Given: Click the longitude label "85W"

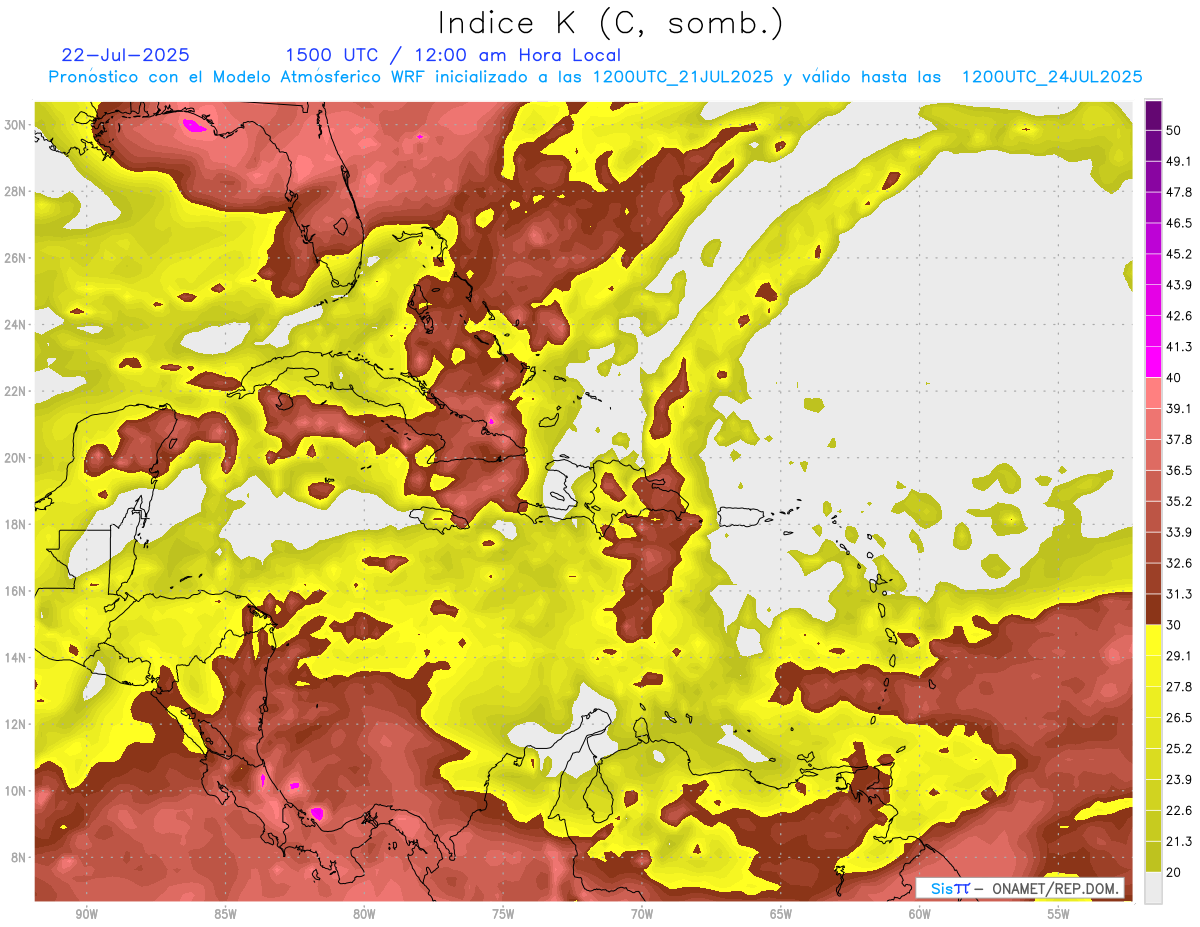Looking at the screenshot, I should point(225,914).
